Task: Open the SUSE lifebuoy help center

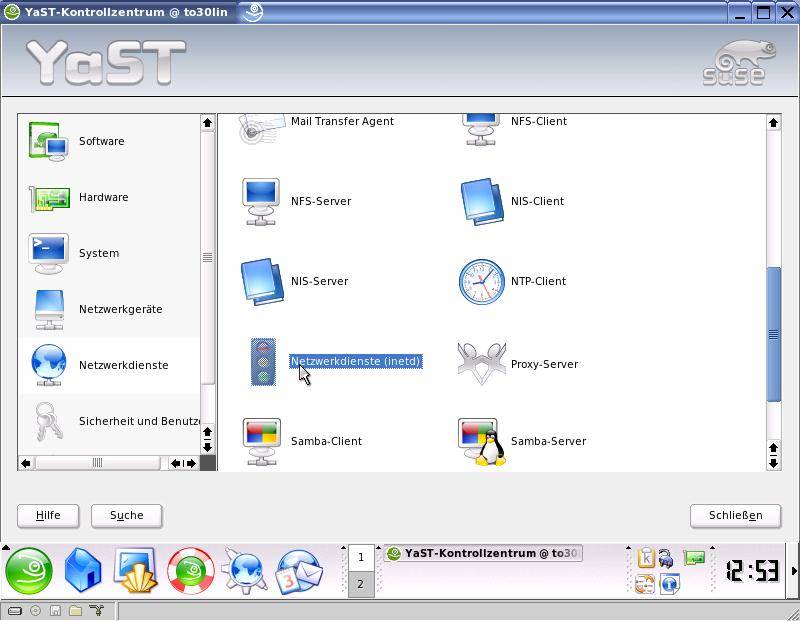Action: (191, 571)
